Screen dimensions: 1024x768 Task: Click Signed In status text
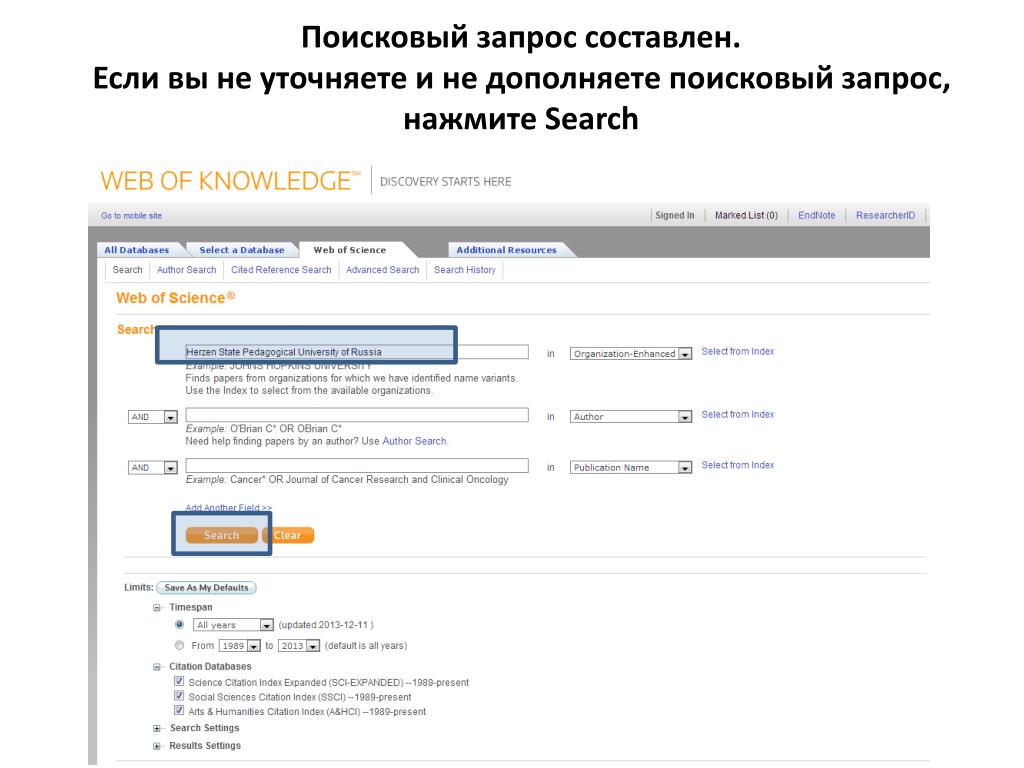675,215
